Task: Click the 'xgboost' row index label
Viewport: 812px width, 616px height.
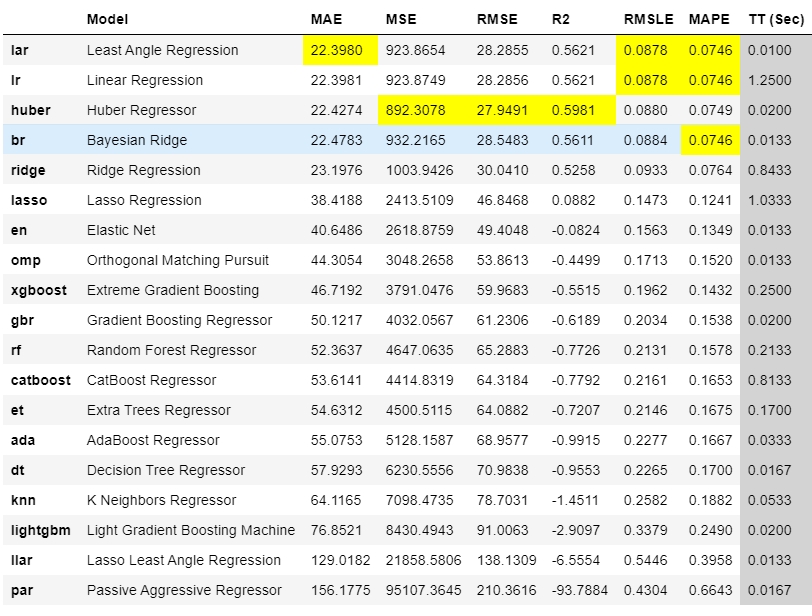Action: 39,290
